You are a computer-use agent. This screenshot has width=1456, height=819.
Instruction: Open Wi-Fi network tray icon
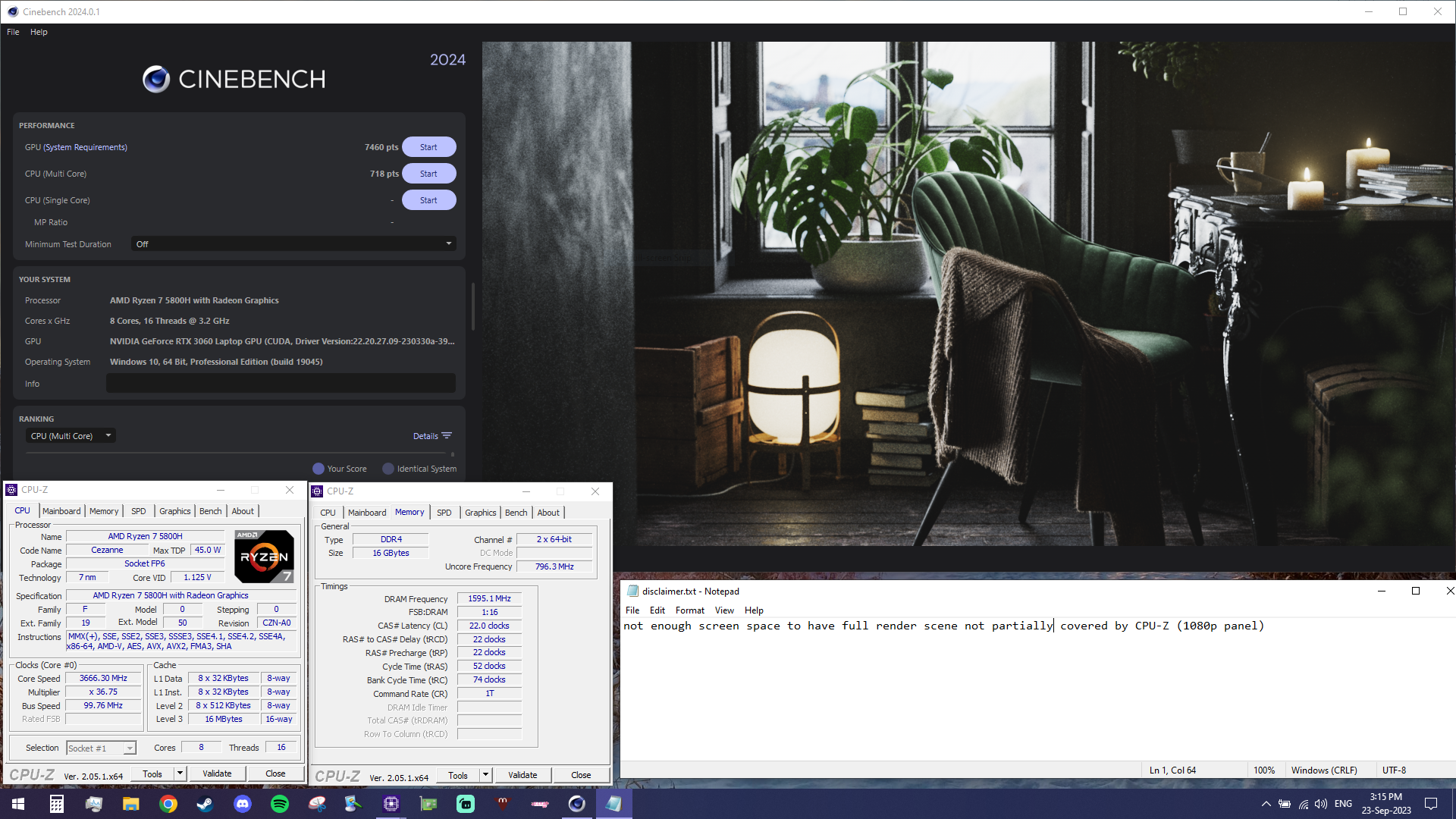1304,804
